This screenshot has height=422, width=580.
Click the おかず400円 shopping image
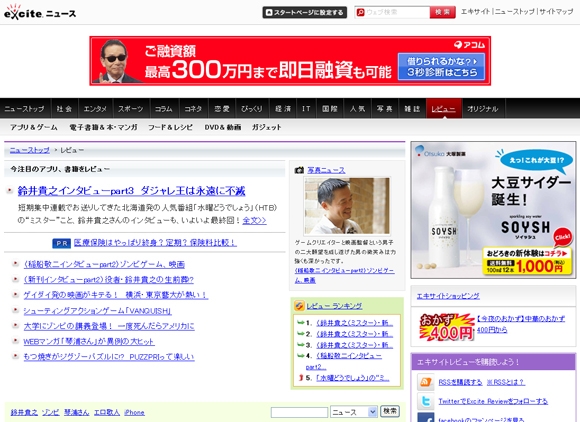446,327
